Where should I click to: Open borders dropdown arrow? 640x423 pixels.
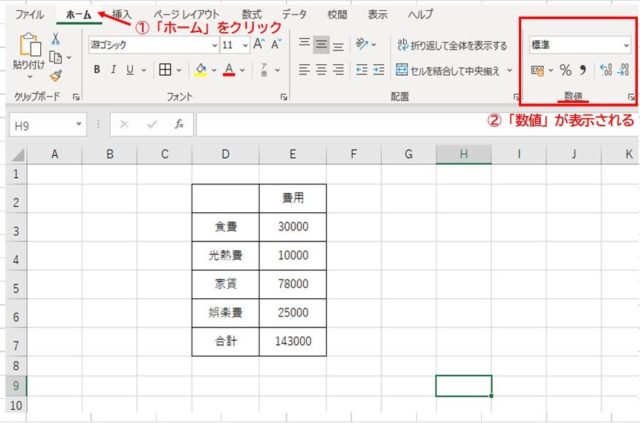pyautogui.click(x=179, y=70)
